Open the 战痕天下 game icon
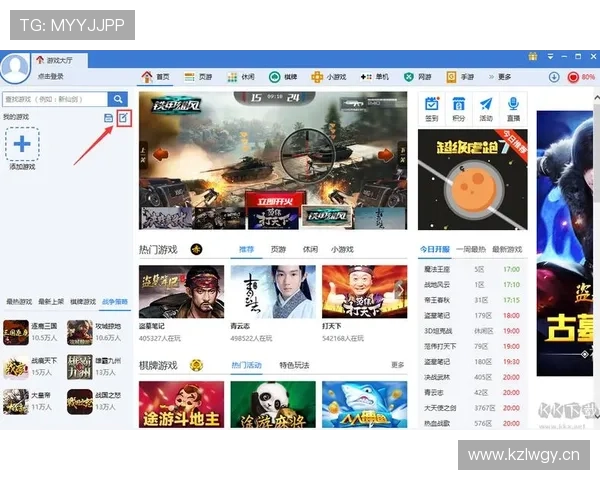 coord(16,367)
